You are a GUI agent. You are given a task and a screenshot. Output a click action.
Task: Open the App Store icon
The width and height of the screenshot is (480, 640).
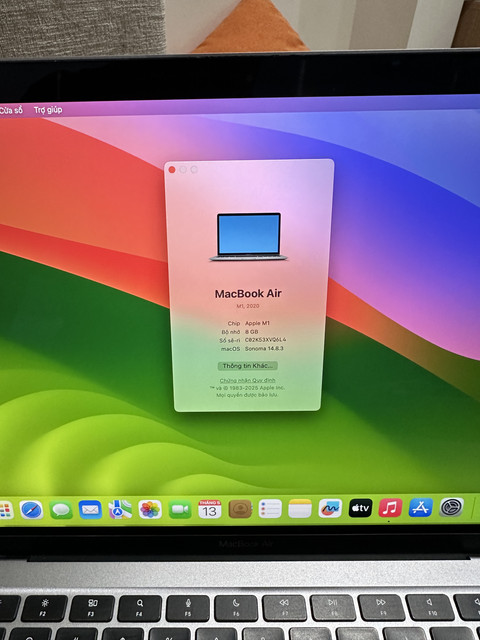tap(421, 507)
